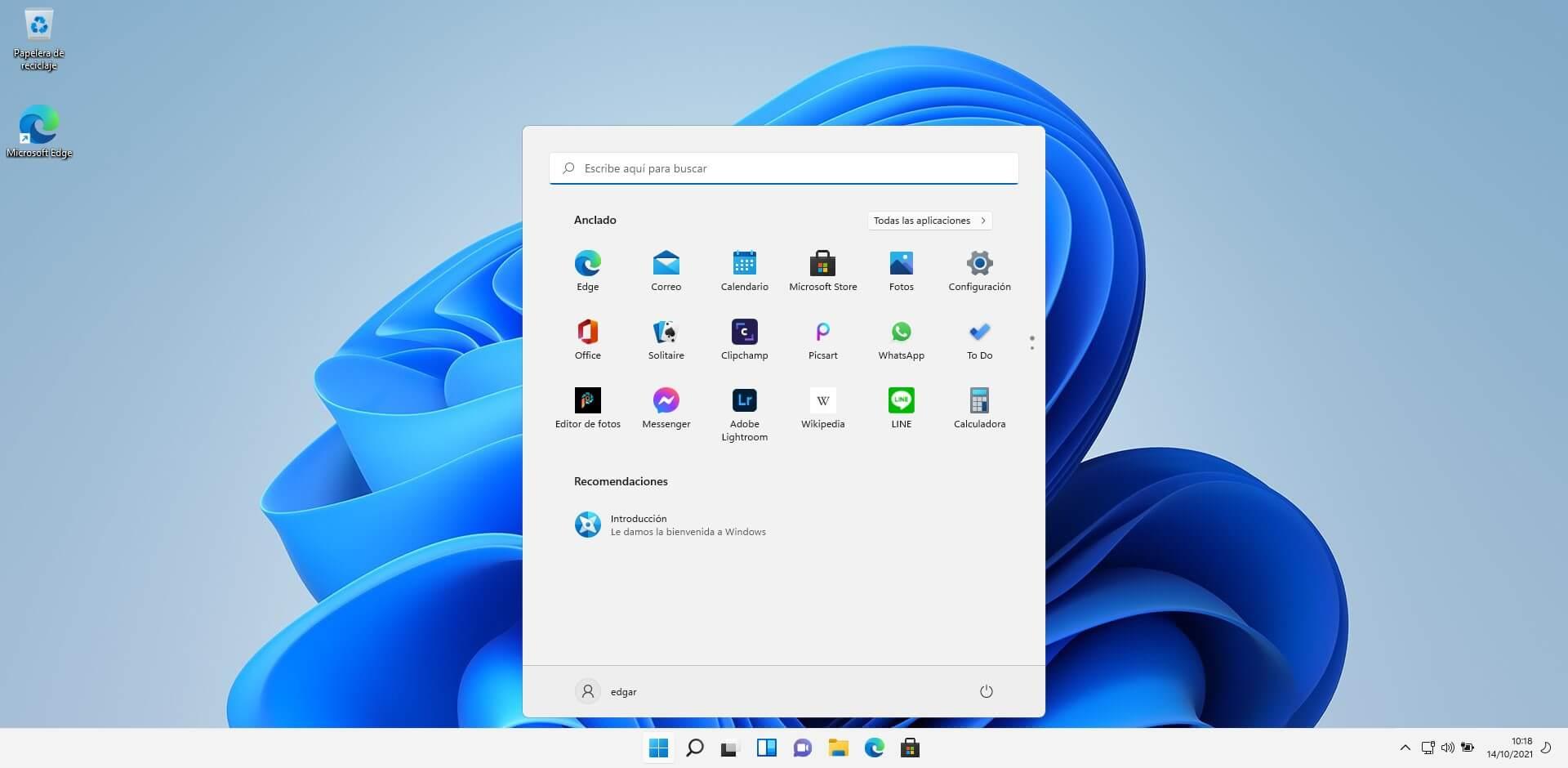Open the Solitaire game
Image resolution: width=1568 pixels, height=768 pixels.
coord(666,340)
